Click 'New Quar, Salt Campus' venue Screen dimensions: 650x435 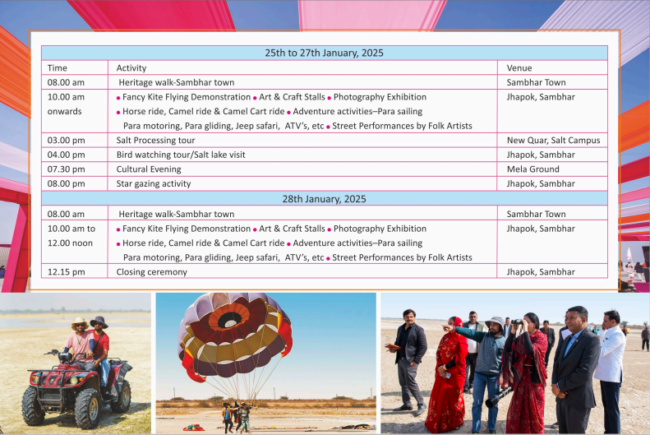tap(553, 140)
